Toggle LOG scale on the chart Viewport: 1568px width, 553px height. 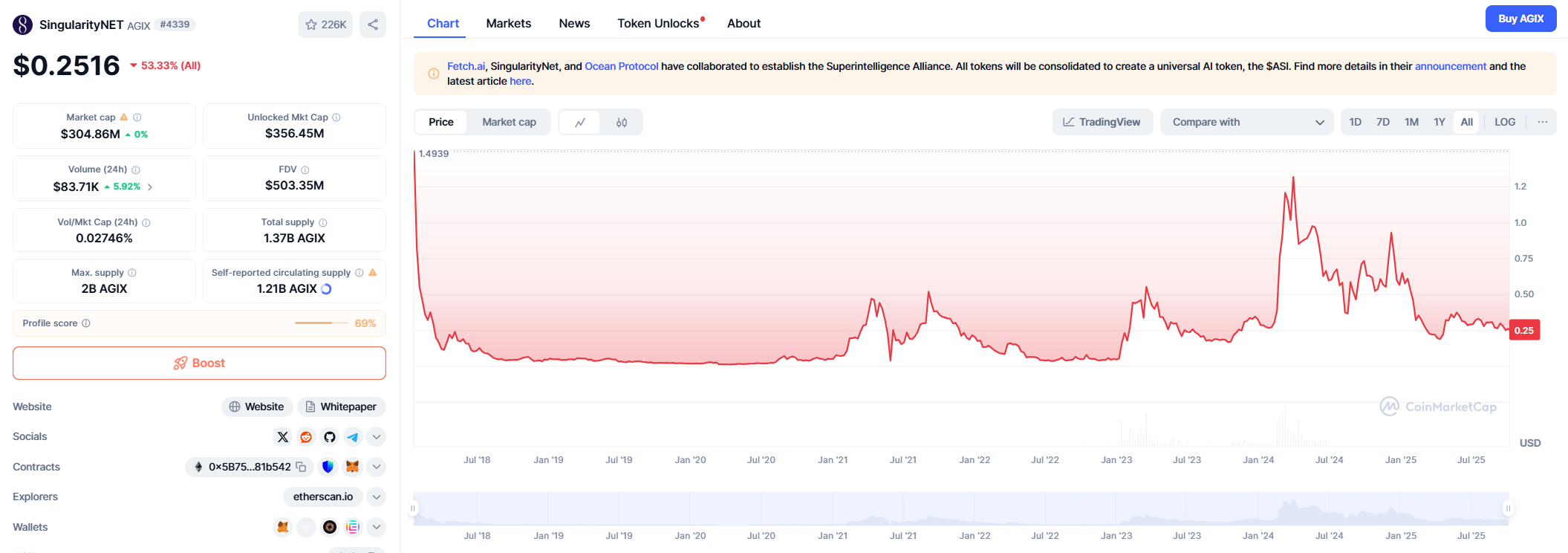pyautogui.click(x=1504, y=122)
